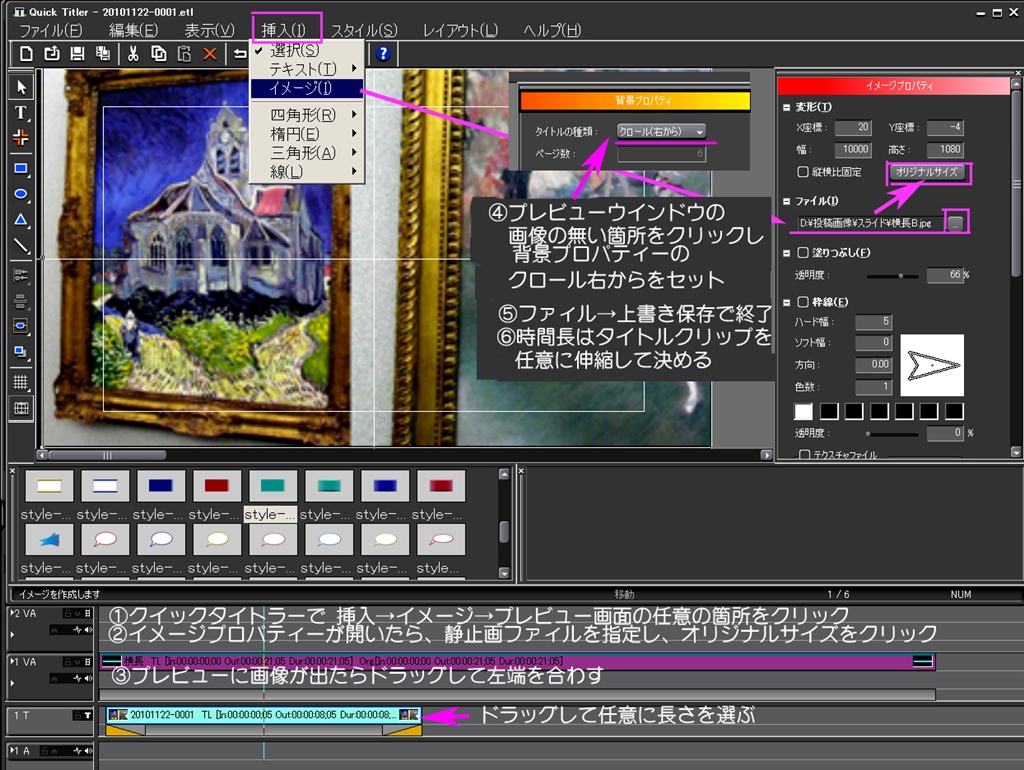Click the file browse button beside image path
The image size is (1024, 770).
click(956, 223)
